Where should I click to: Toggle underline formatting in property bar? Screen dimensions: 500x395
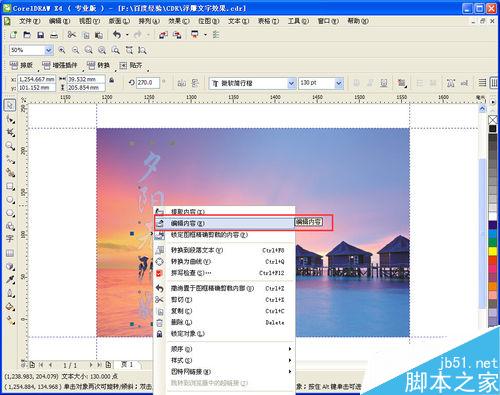tap(384, 83)
